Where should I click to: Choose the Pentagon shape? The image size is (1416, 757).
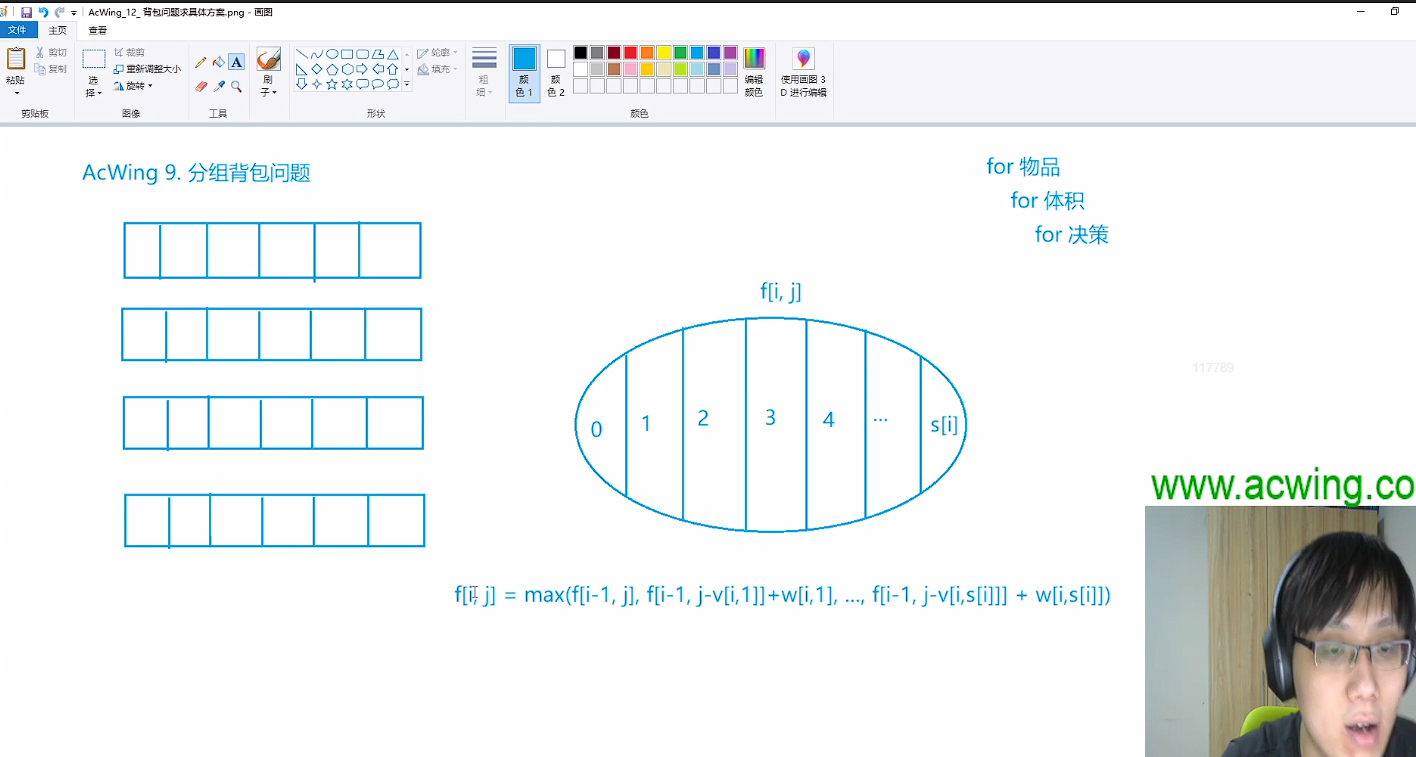(x=331, y=69)
